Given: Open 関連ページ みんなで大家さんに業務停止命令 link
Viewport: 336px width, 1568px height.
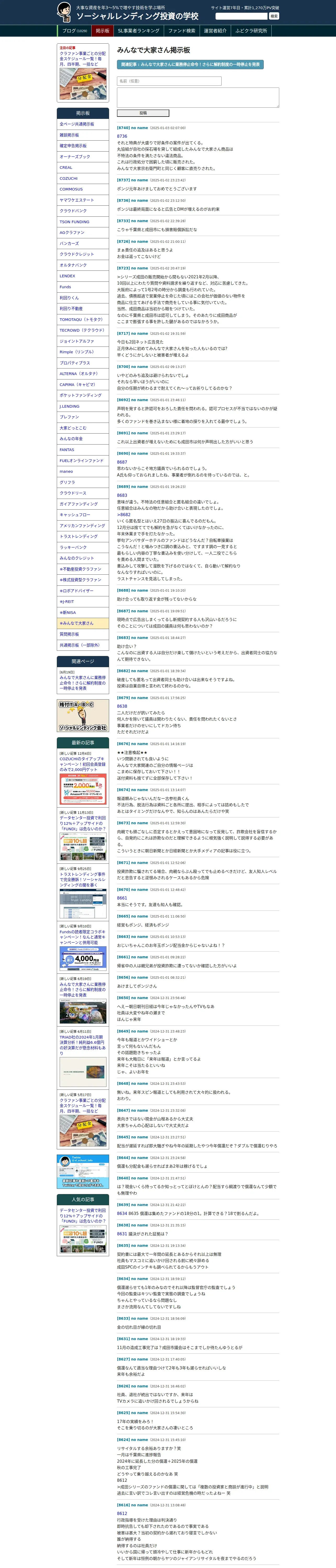Looking at the screenshot, I should (82, 683).
